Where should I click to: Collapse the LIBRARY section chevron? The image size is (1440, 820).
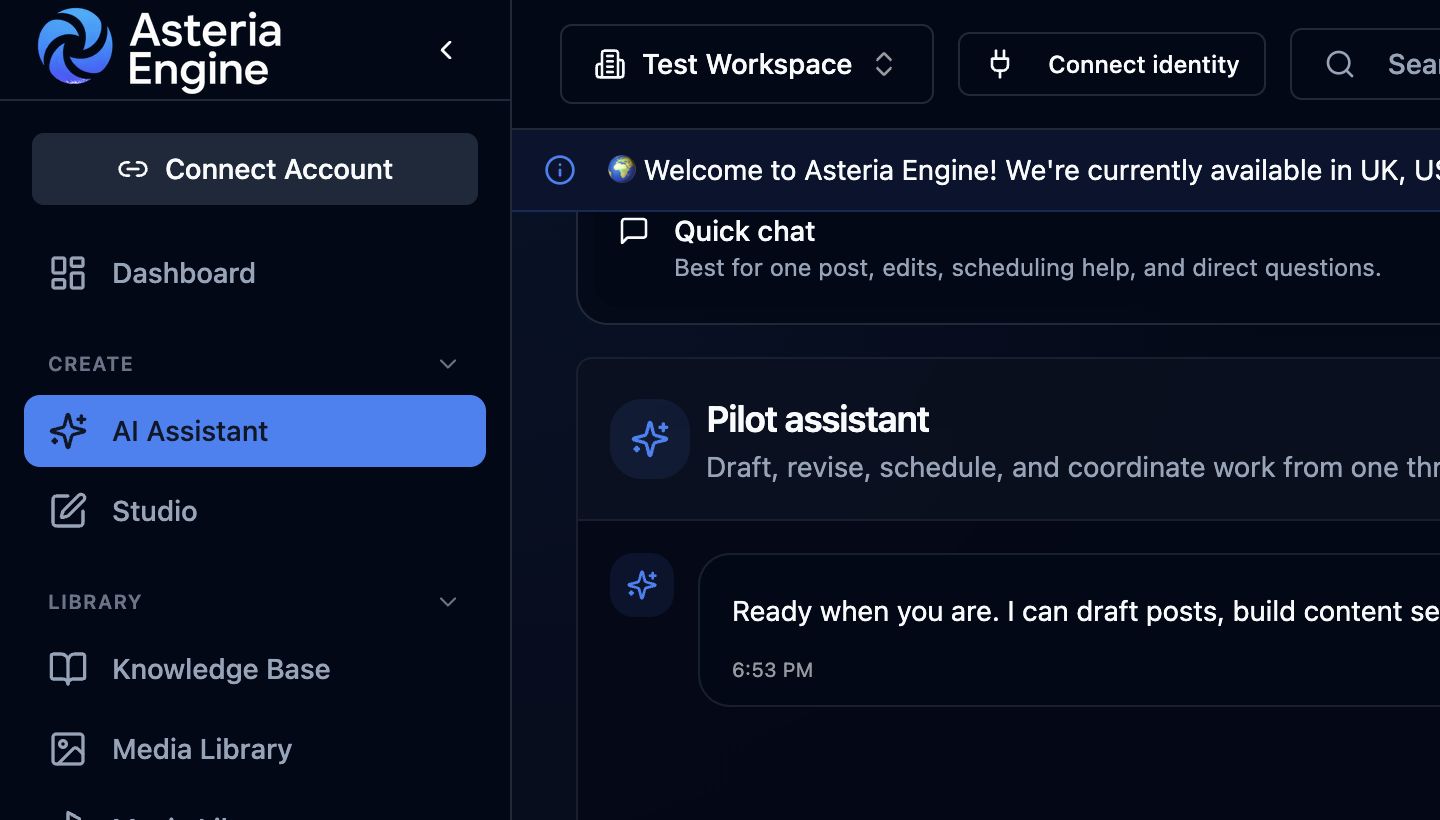click(448, 602)
